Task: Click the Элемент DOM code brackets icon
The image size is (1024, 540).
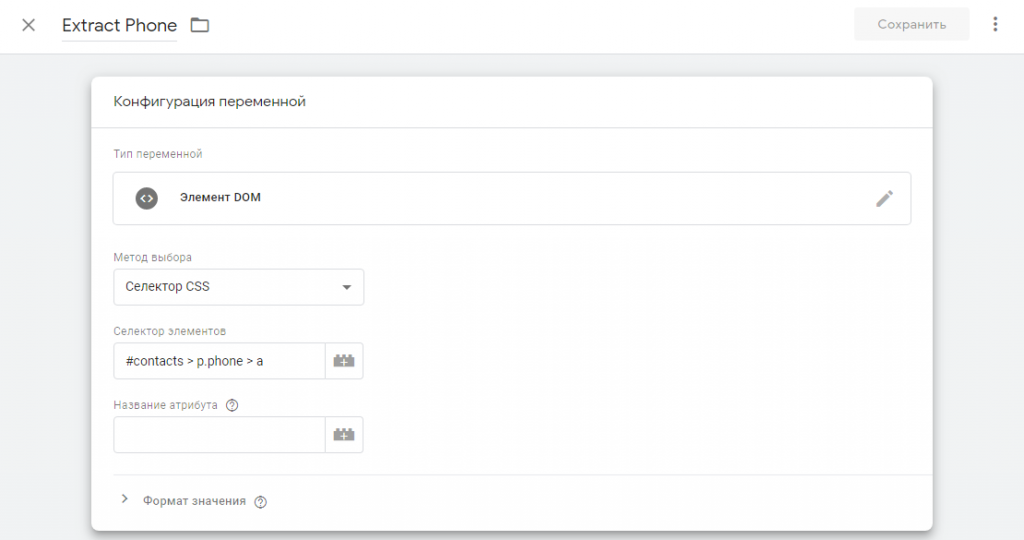Action: (x=147, y=198)
